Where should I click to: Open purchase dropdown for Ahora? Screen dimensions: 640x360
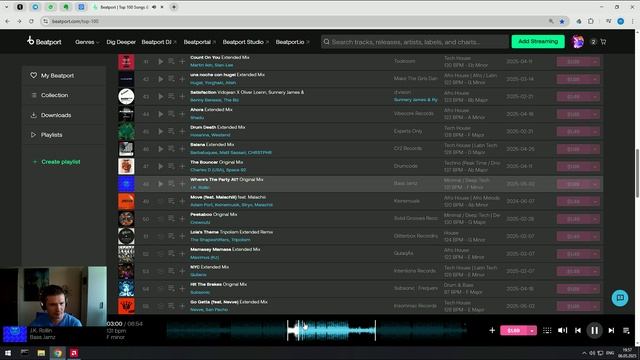(x=595, y=114)
